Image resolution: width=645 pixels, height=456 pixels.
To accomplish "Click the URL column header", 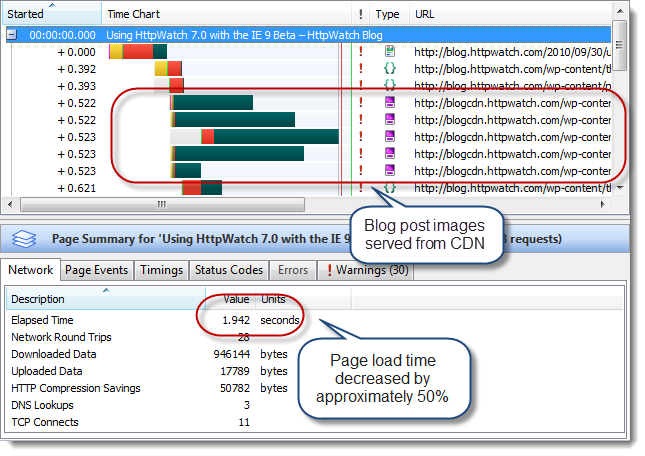I will [x=510, y=14].
